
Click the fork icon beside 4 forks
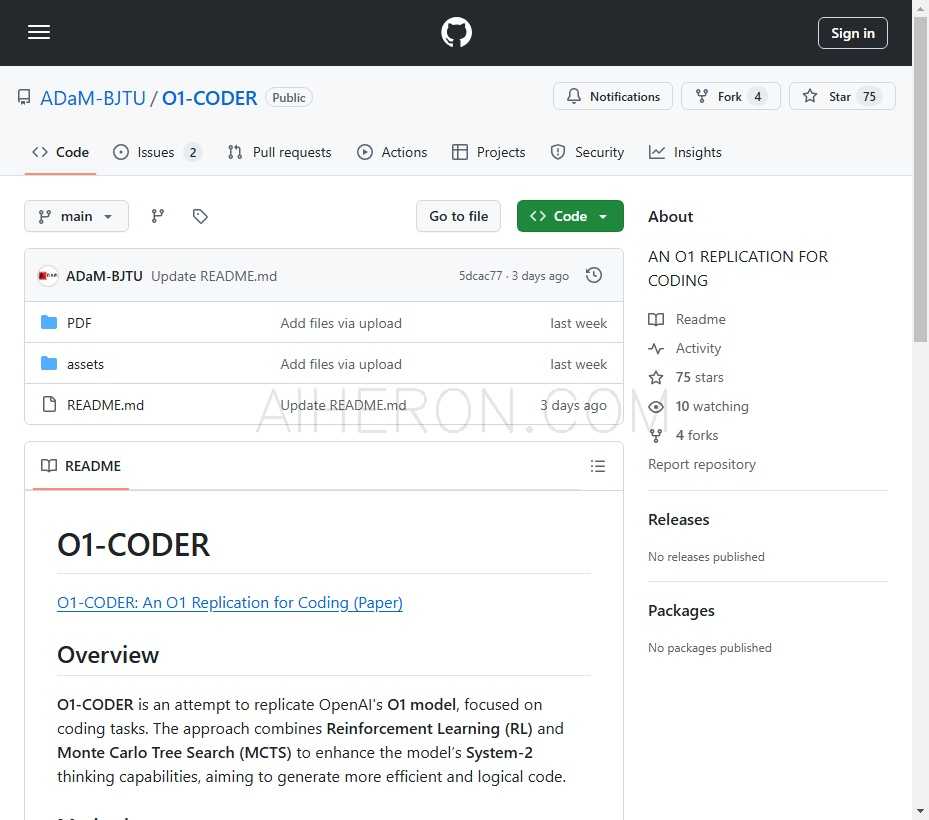pyautogui.click(x=656, y=435)
